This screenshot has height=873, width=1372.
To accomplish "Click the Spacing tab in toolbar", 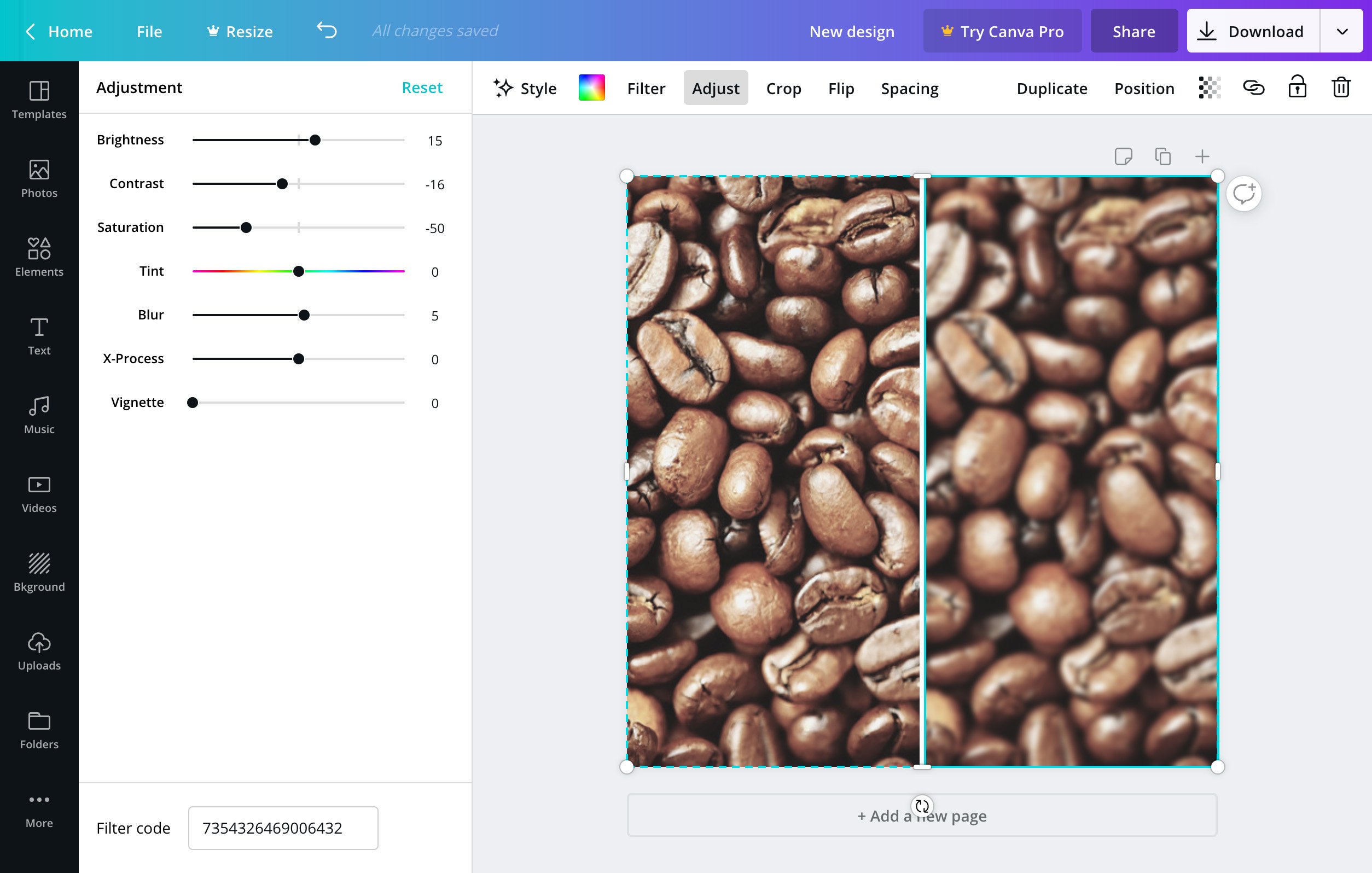I will (x=910, y=88).
